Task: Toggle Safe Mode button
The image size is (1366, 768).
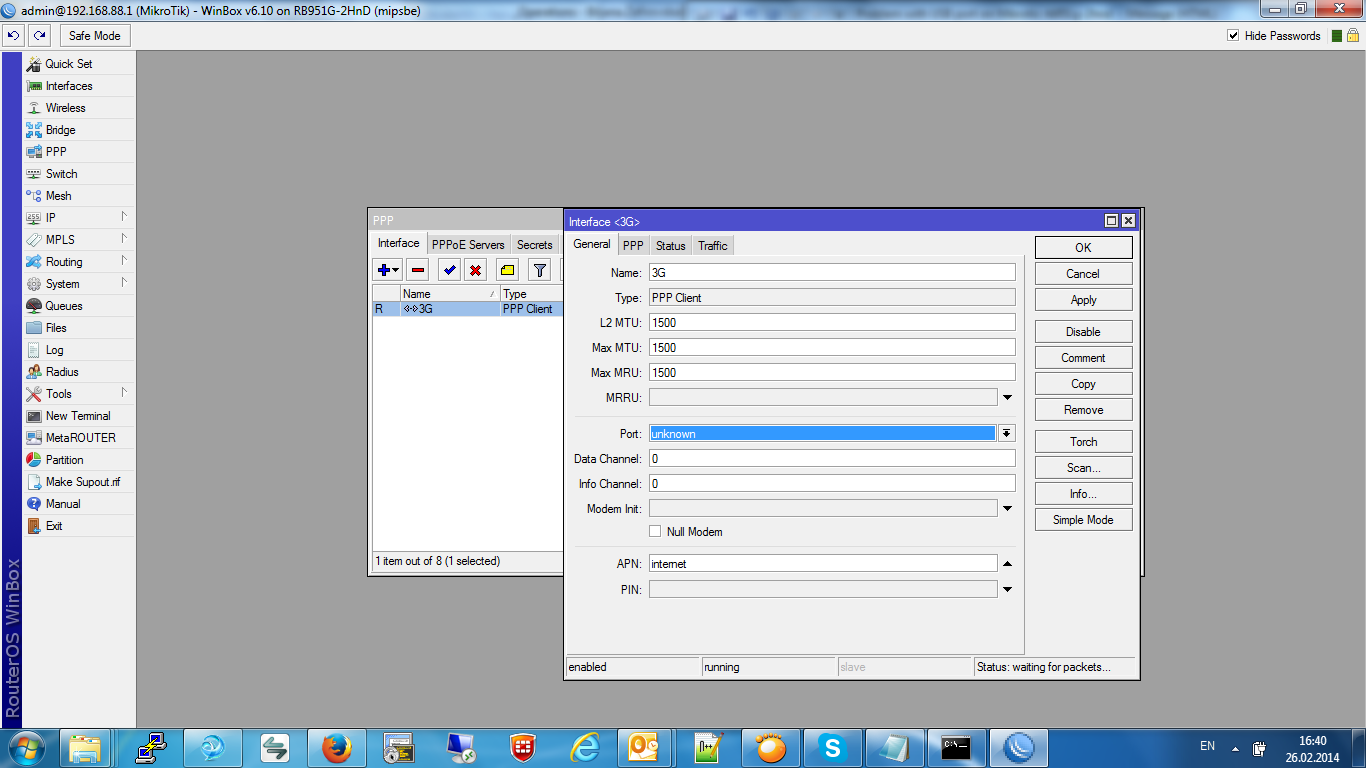Action: click(x=95, y=36)
